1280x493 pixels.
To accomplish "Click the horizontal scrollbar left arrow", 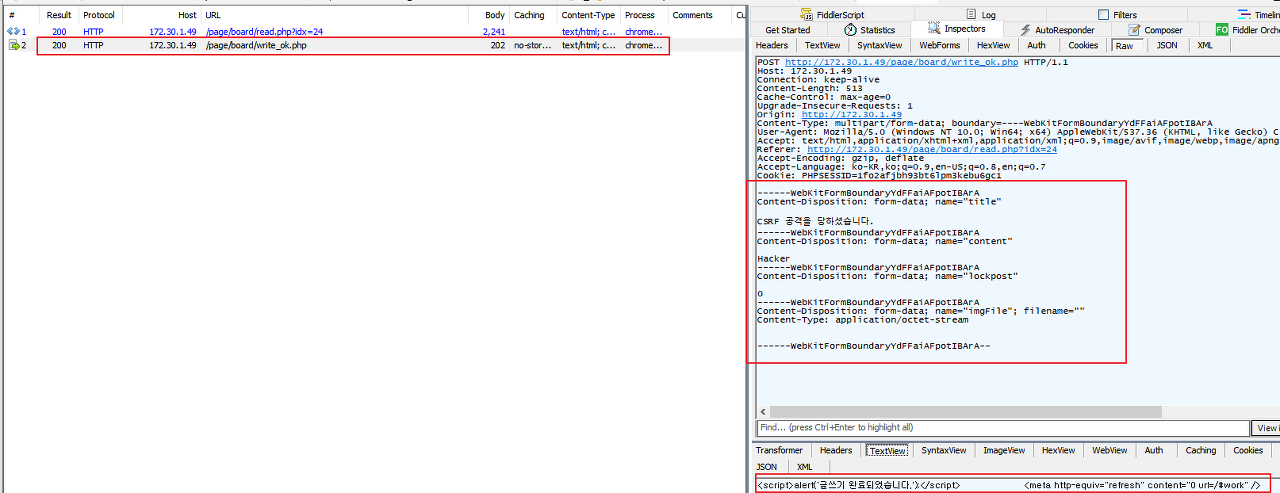I will [x=763, y=411].
